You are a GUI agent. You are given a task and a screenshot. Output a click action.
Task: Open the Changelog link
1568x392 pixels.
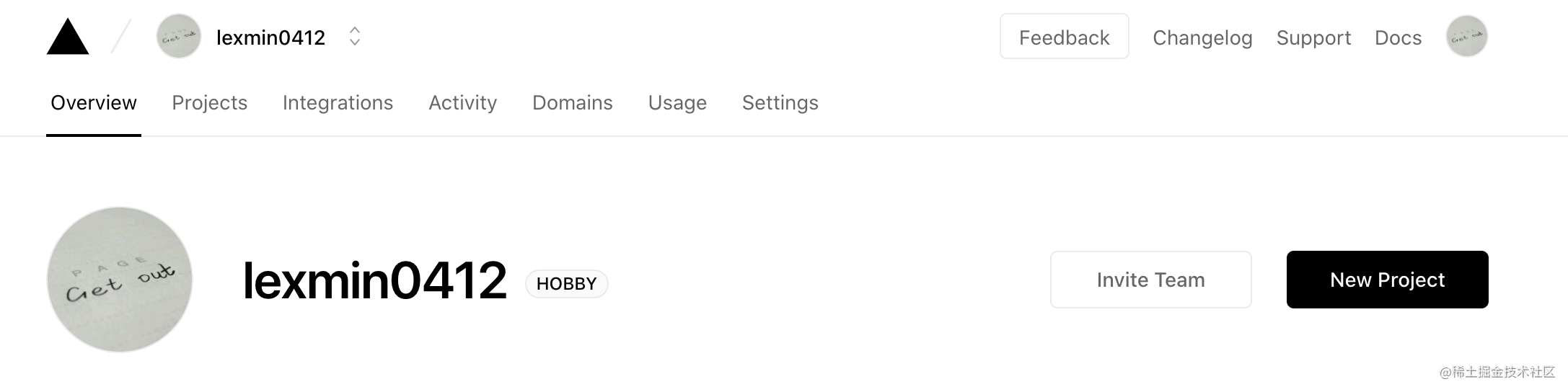pos(1203,37)
